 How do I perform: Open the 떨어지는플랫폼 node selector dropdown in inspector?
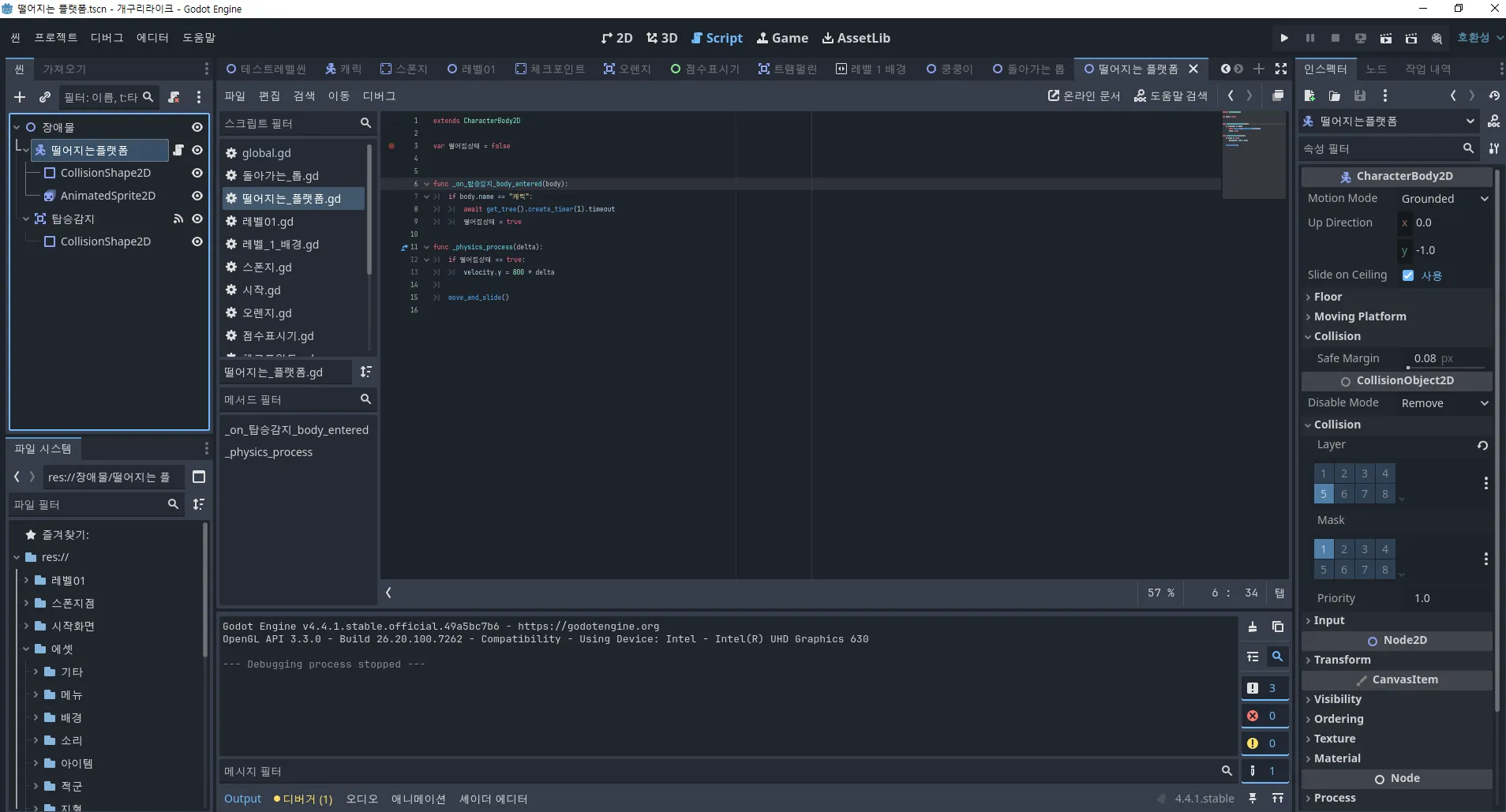[x=1388, y=122]
